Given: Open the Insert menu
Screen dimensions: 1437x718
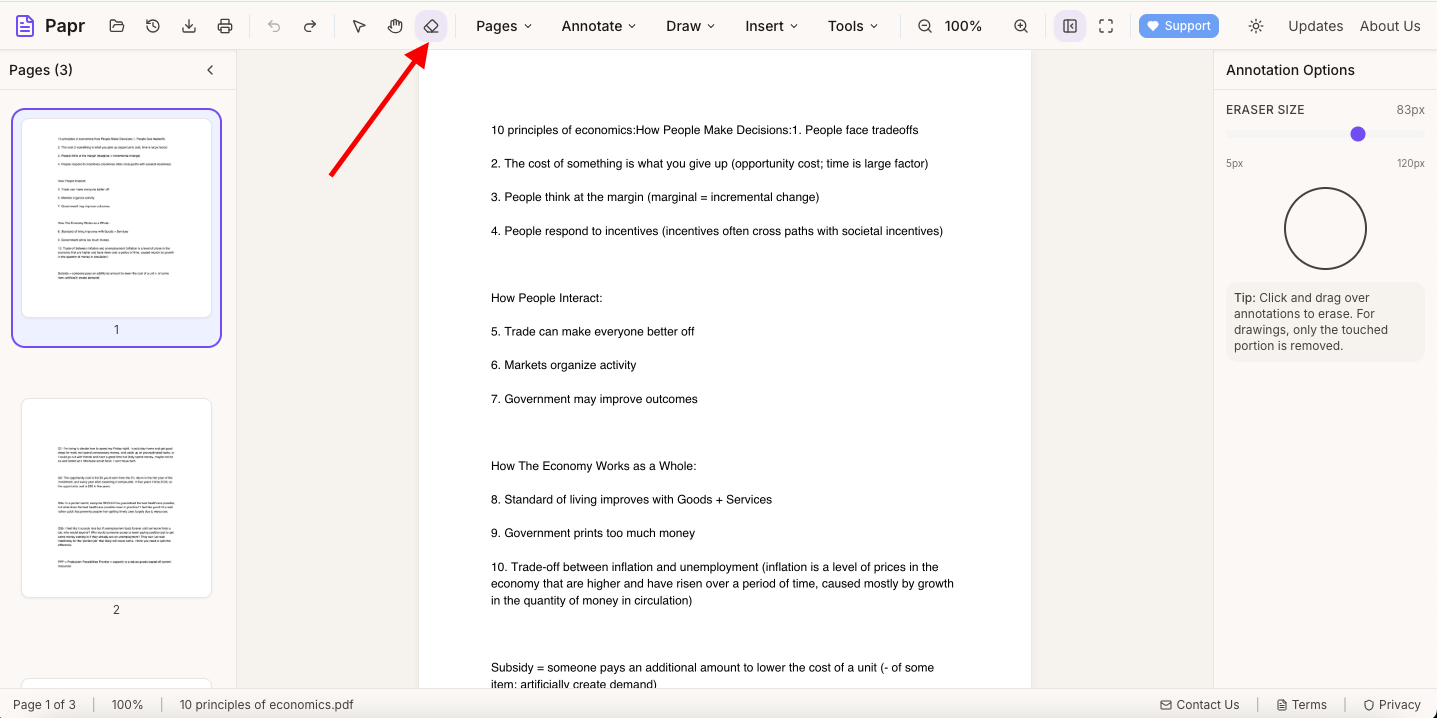Looking at the screenshot, I should (770, 26).
